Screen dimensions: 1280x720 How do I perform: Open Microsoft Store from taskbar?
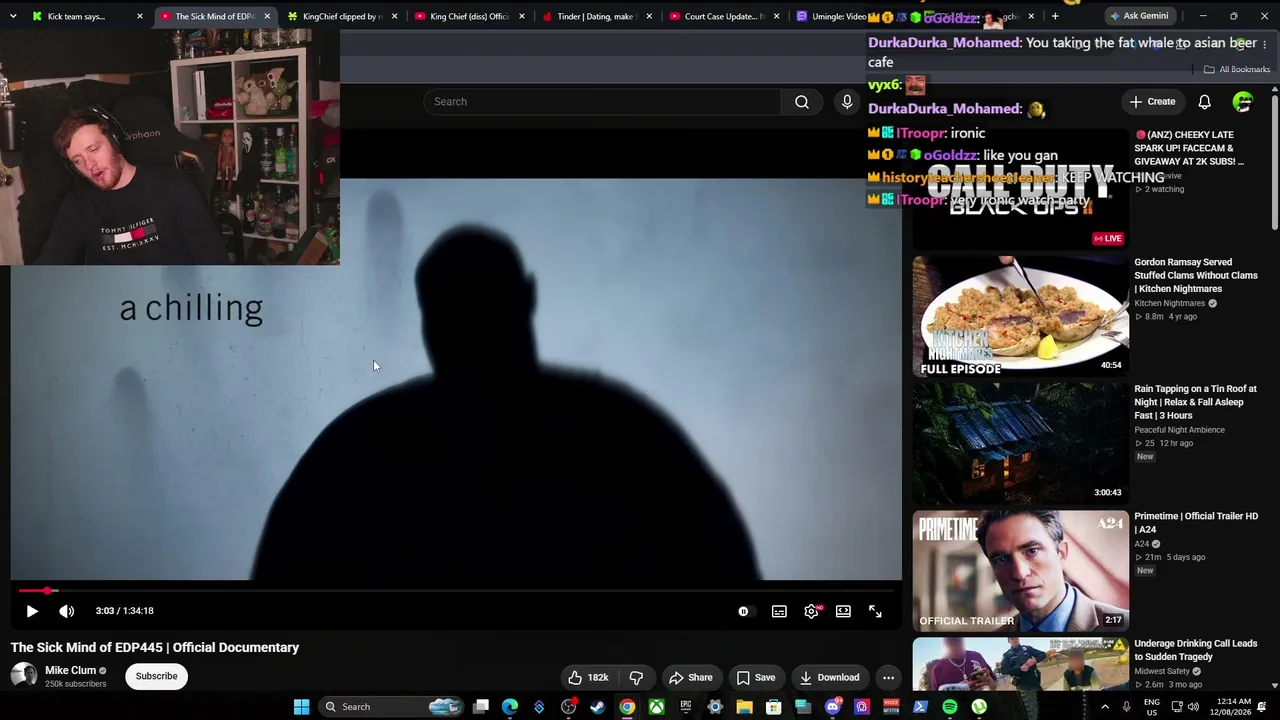point(773,707)
